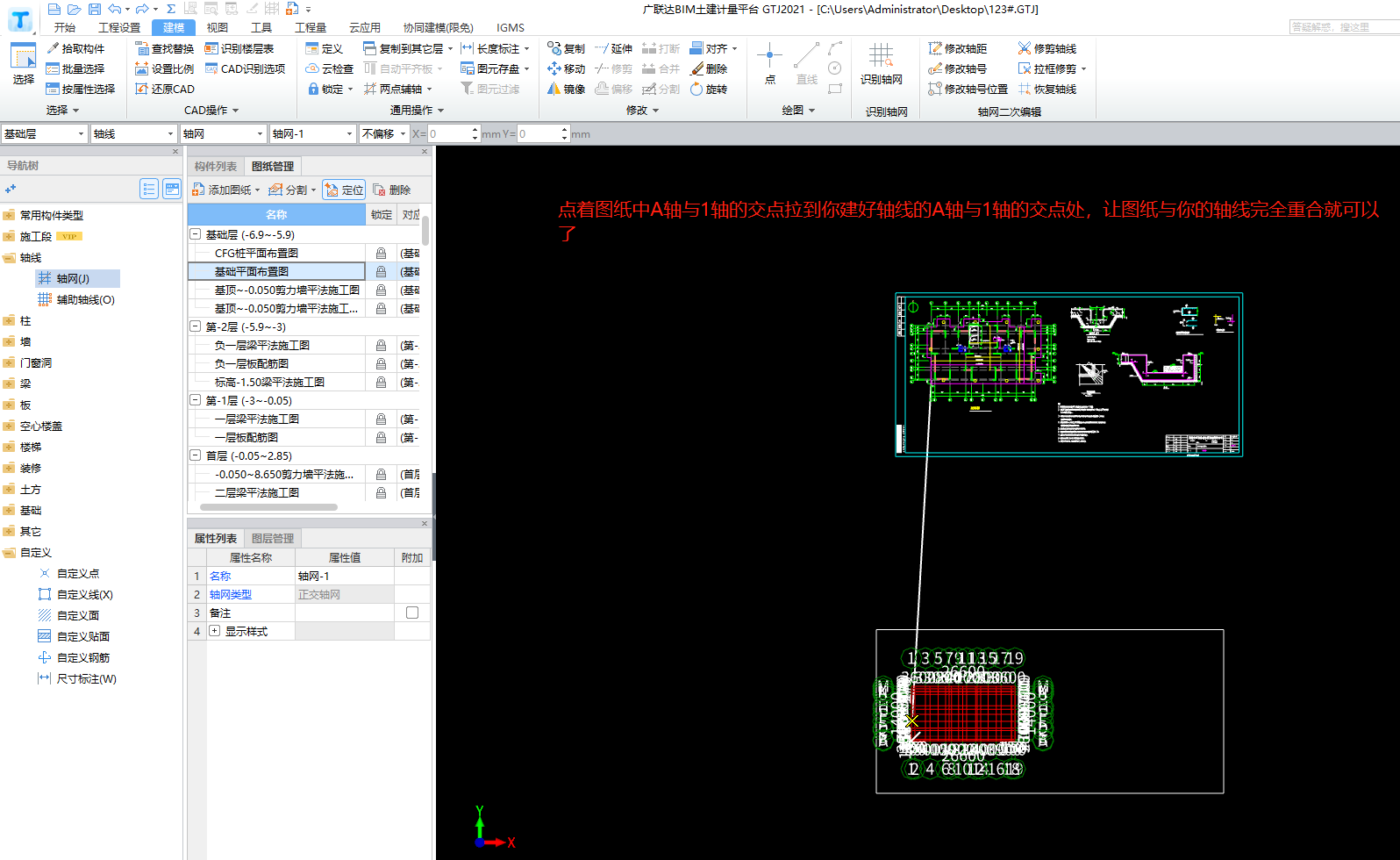Open the 工程量 ribbon tab
The image size is (1400, 860).
click(311, 27)
